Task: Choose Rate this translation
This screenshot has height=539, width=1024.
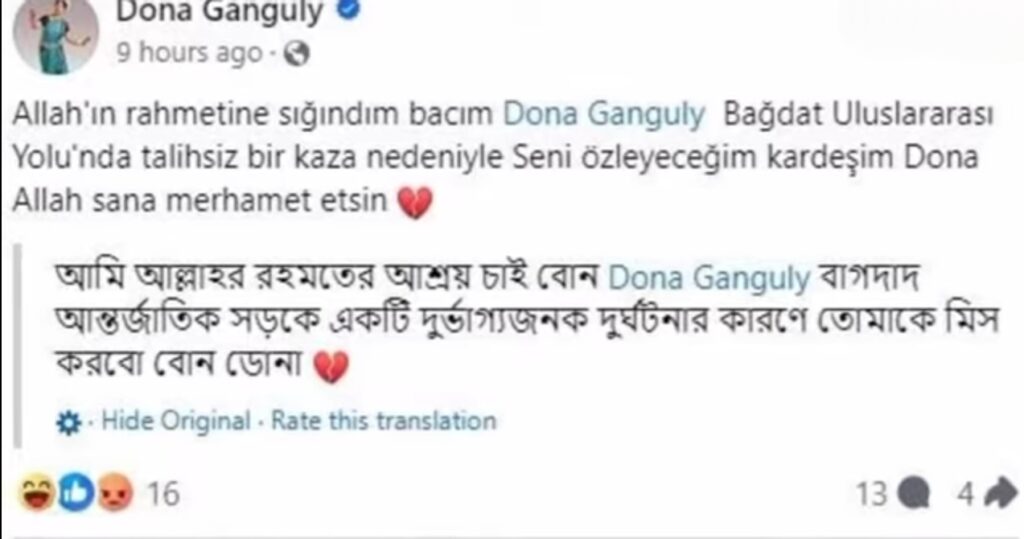Action: 383,421
